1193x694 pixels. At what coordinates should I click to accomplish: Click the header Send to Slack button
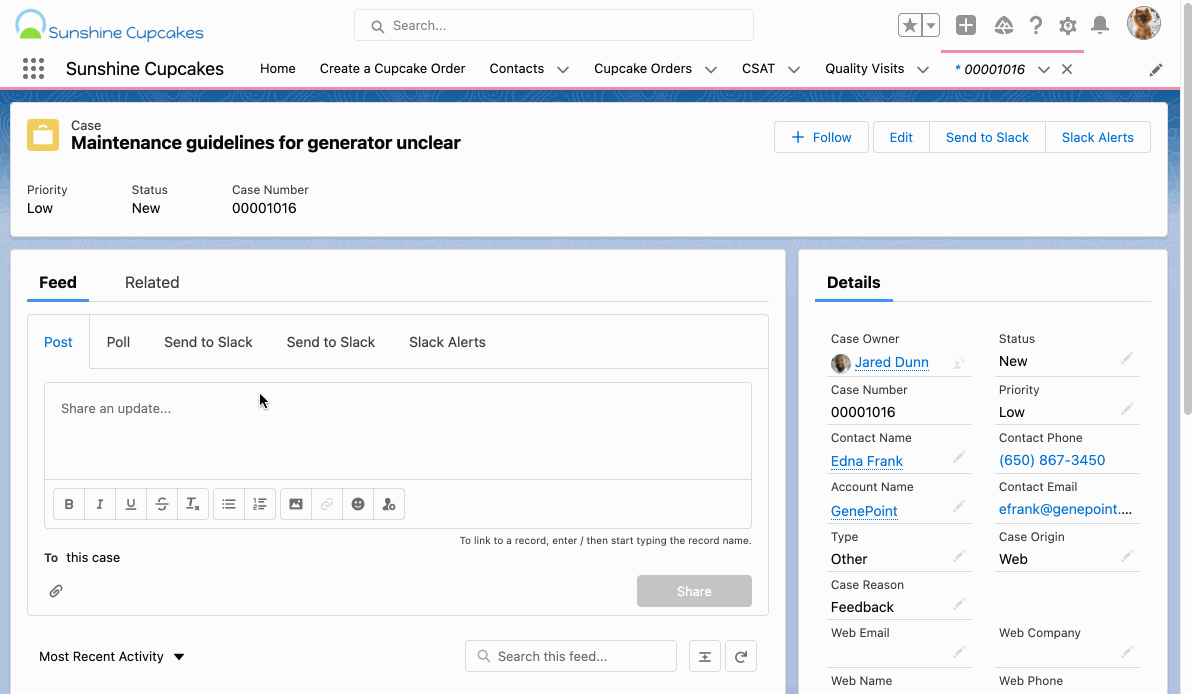tap(987, 137)
